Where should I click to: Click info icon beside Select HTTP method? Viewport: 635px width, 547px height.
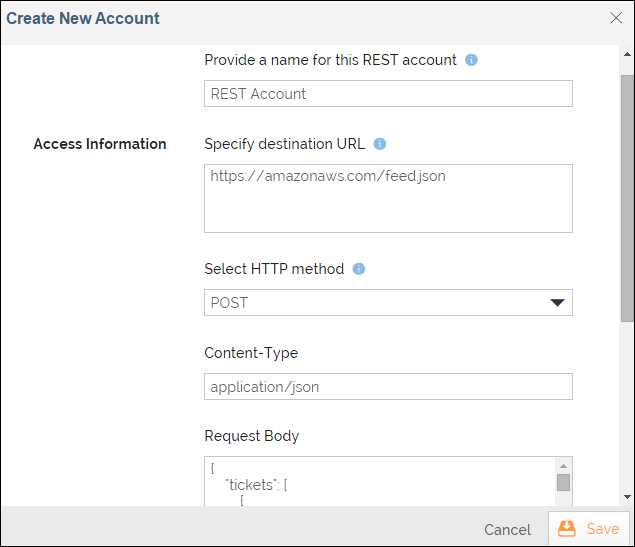click(x=359, y=269)
